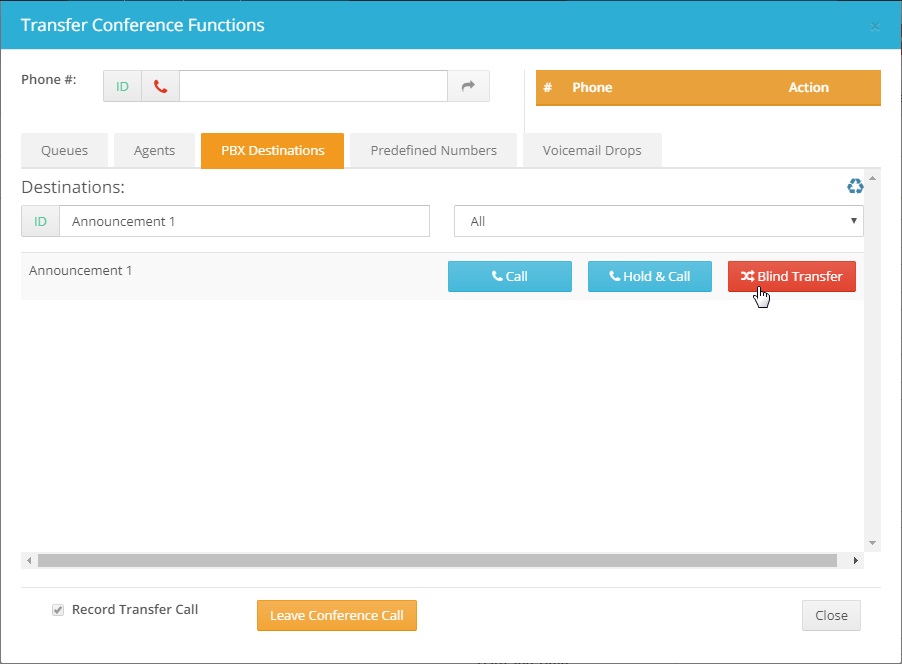902x664 pixels.
Task: Click the Announcement 1 row label
Action: click(x=81, y=270)
